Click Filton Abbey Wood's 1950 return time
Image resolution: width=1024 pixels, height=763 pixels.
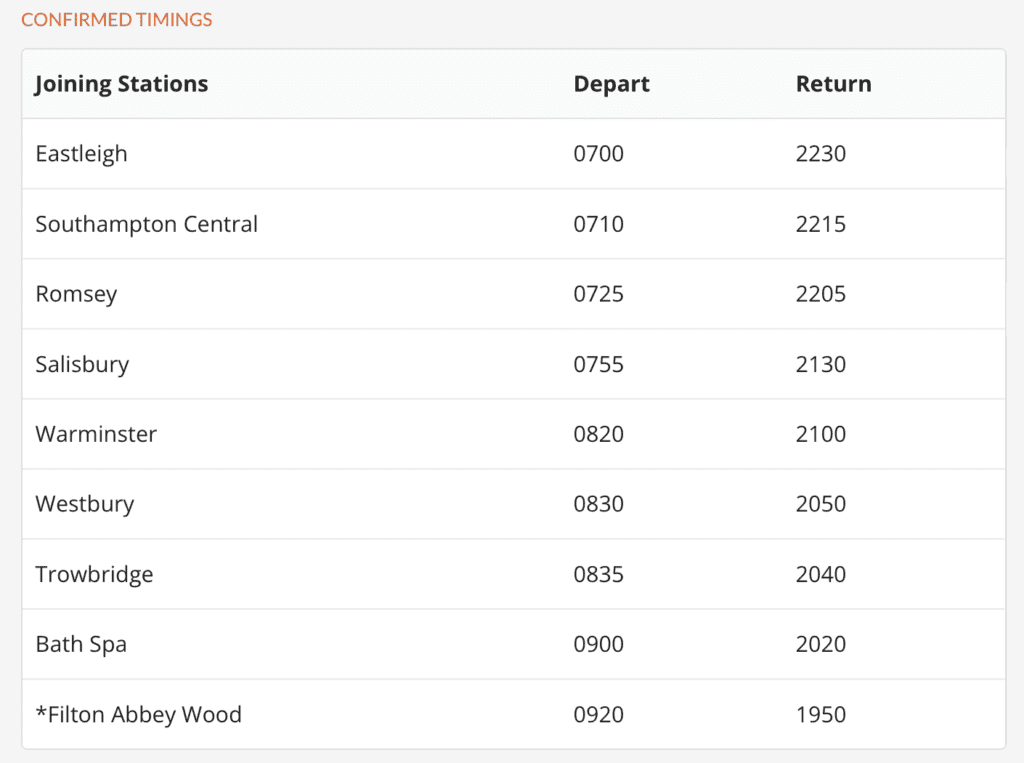point(820,714)
